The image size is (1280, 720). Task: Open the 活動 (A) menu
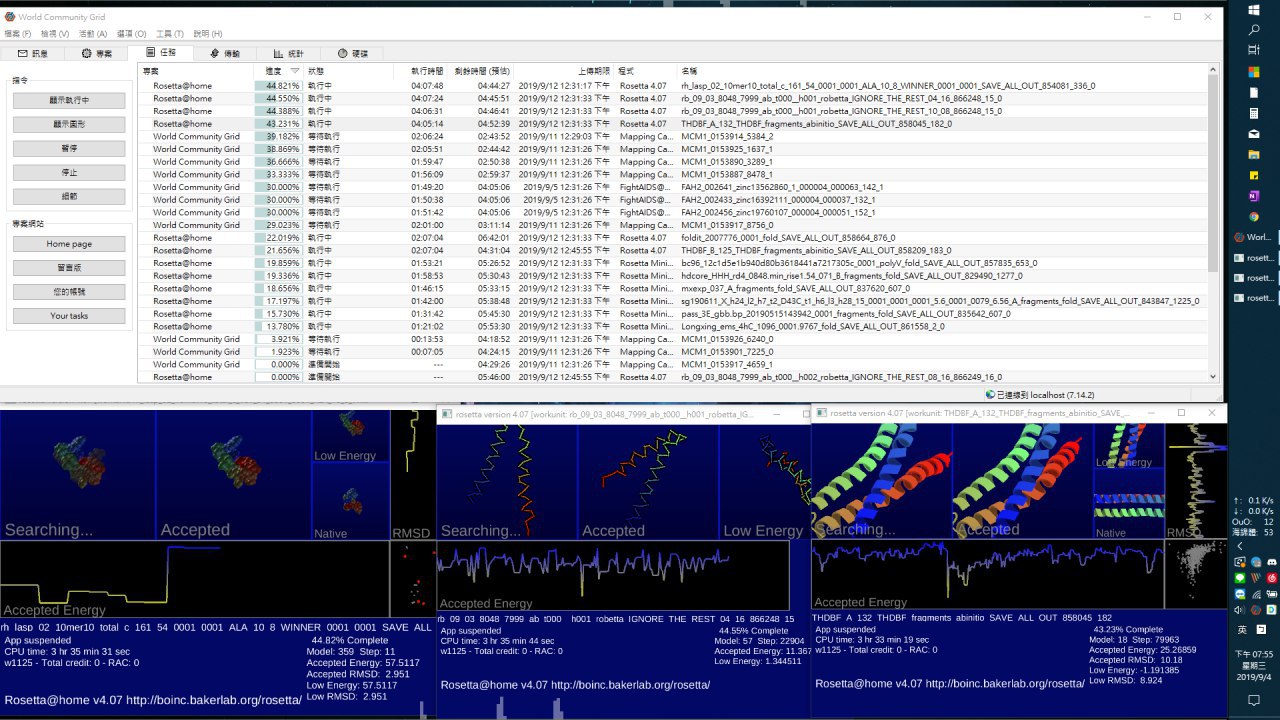(x=93, y=34)
